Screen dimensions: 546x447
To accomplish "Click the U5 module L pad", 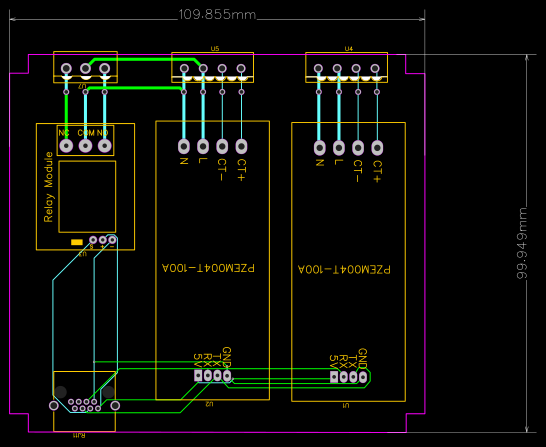I will point(203,147).
